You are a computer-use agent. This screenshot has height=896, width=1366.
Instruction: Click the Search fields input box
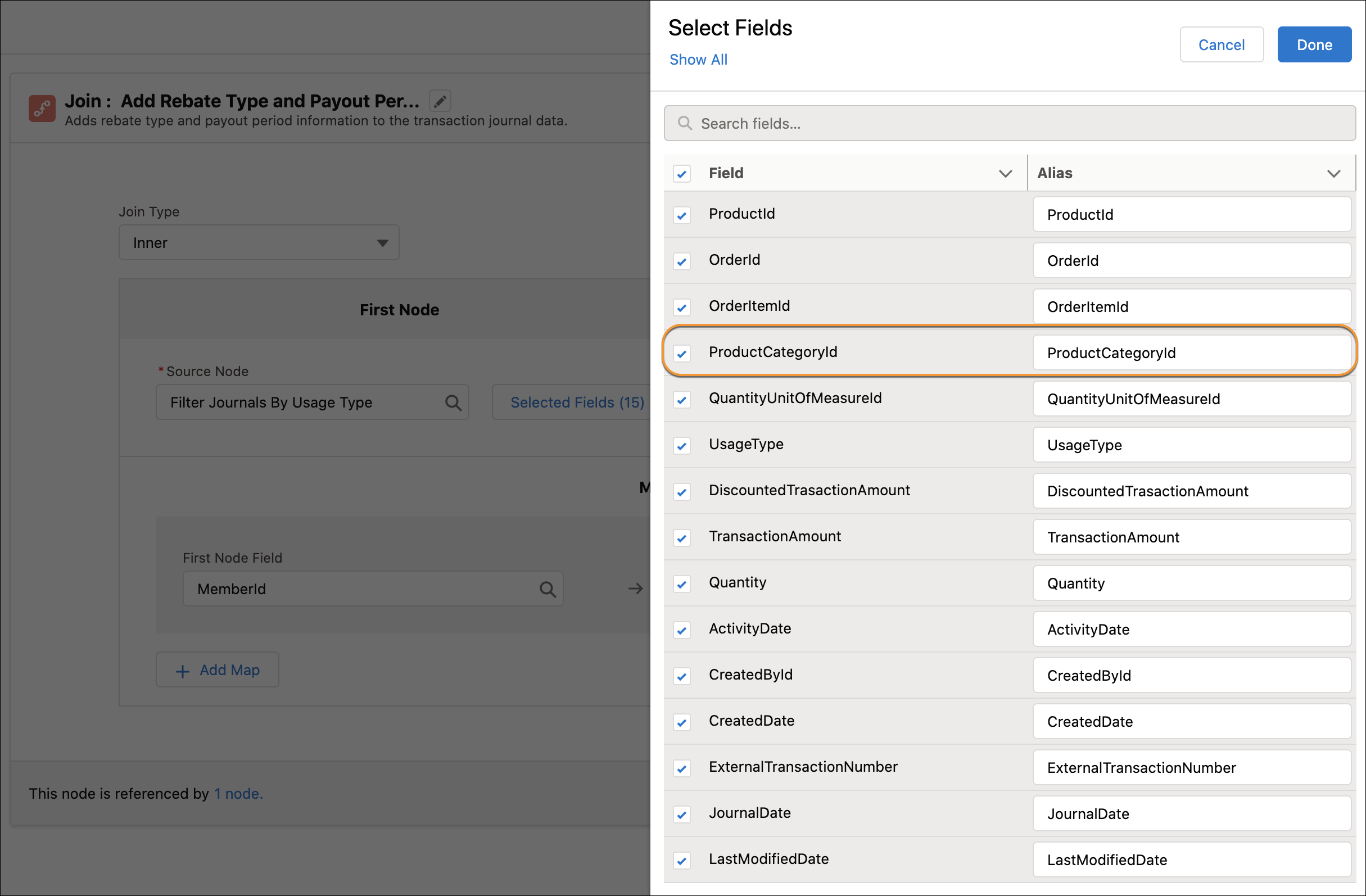pos(1010,124)
